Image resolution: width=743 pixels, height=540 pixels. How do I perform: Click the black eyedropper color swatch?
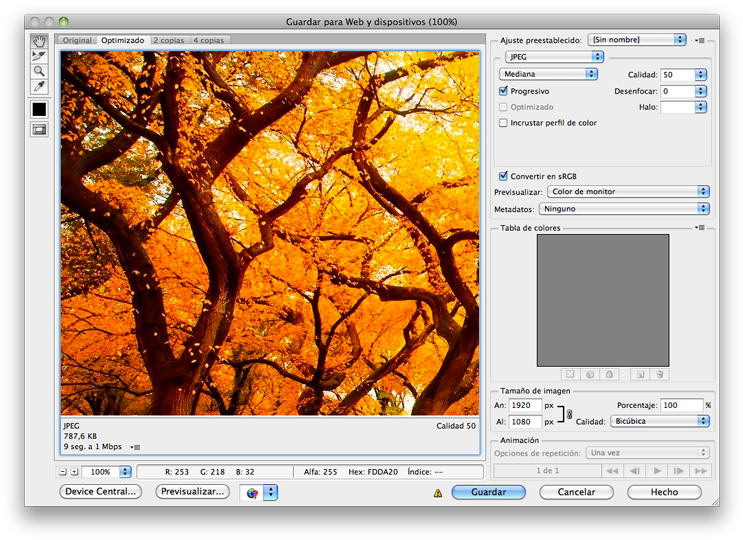[39, 109]
